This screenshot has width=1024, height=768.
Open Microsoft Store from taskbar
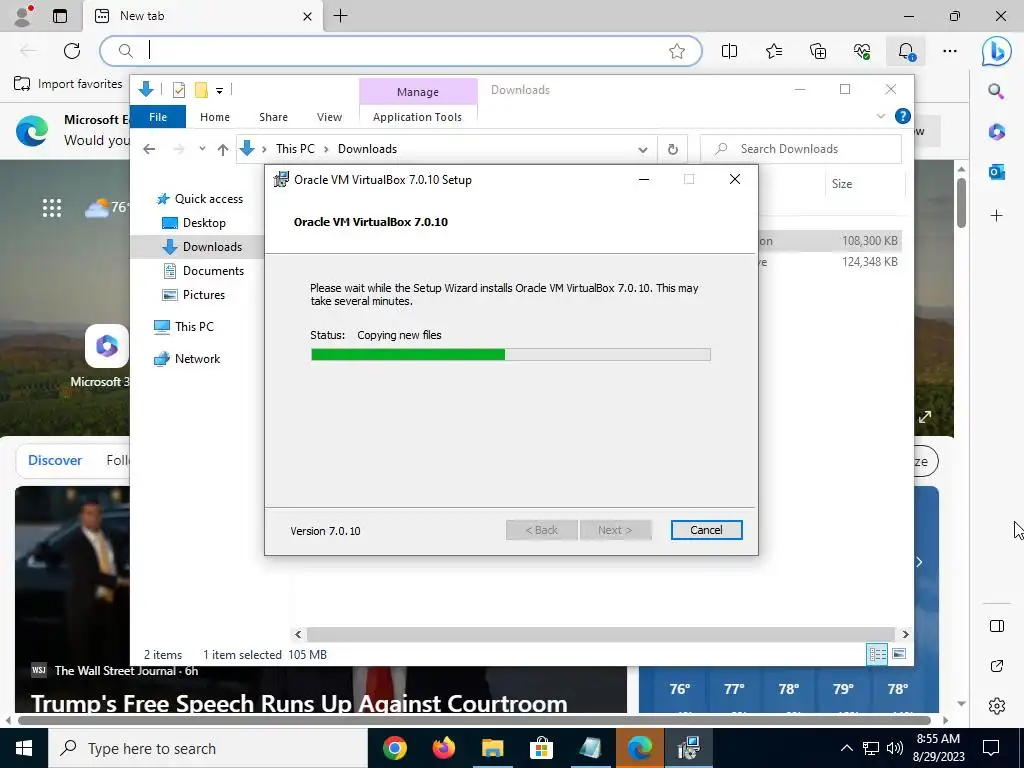(541, 748)
